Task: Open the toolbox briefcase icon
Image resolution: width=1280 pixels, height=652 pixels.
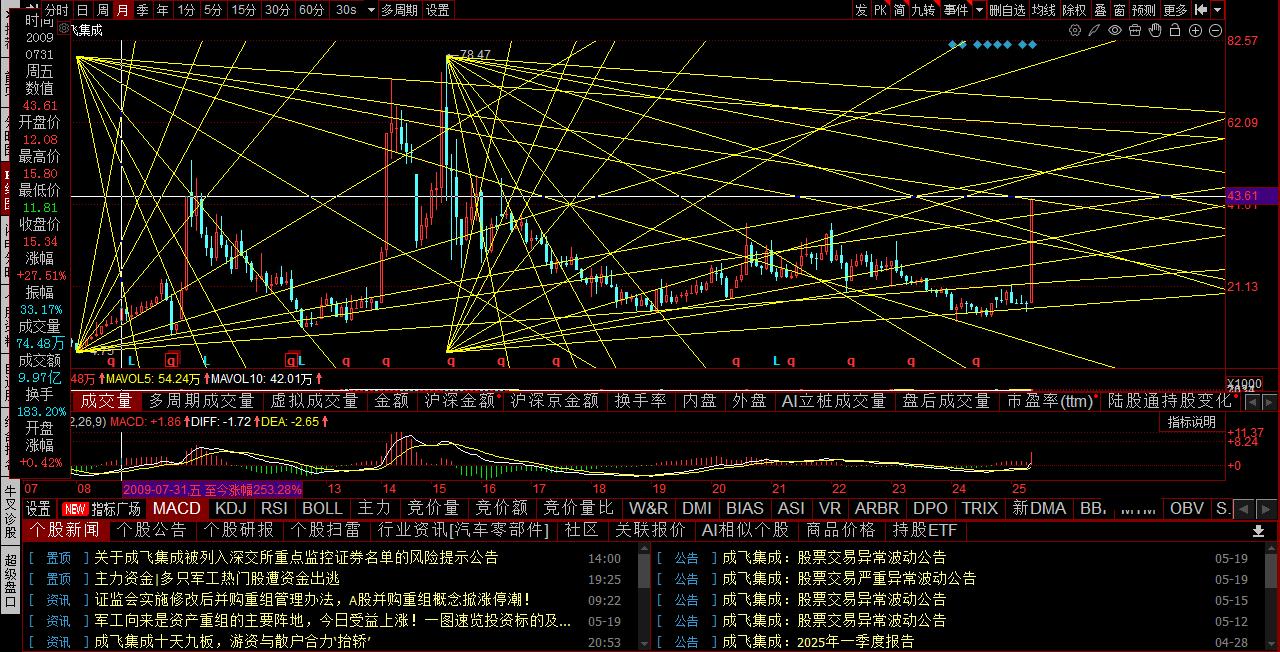Action: 1135,30
